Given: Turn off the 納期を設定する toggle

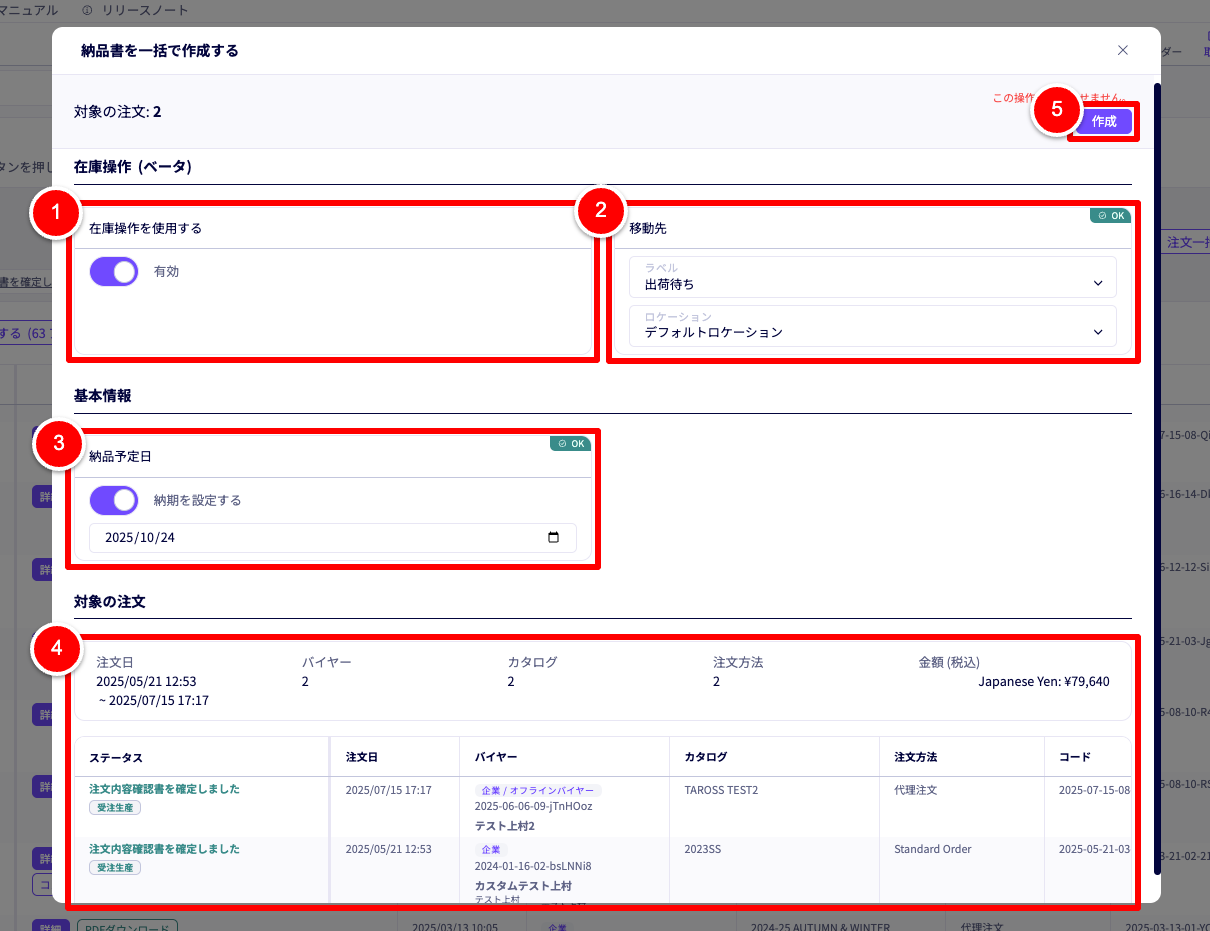Looking at the screenshot, I should (x=114, y=500).
